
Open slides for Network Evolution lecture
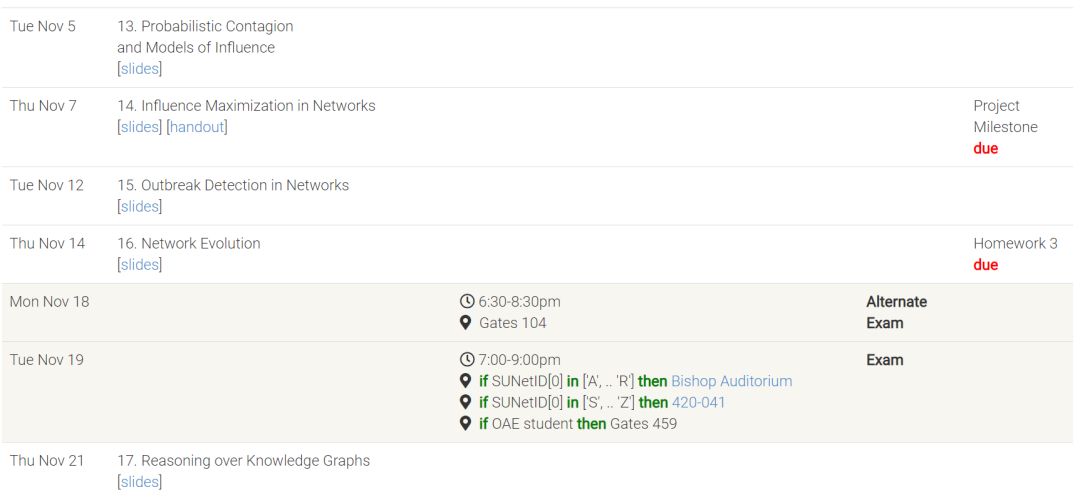pyautogui.click(x=139, y=265)
